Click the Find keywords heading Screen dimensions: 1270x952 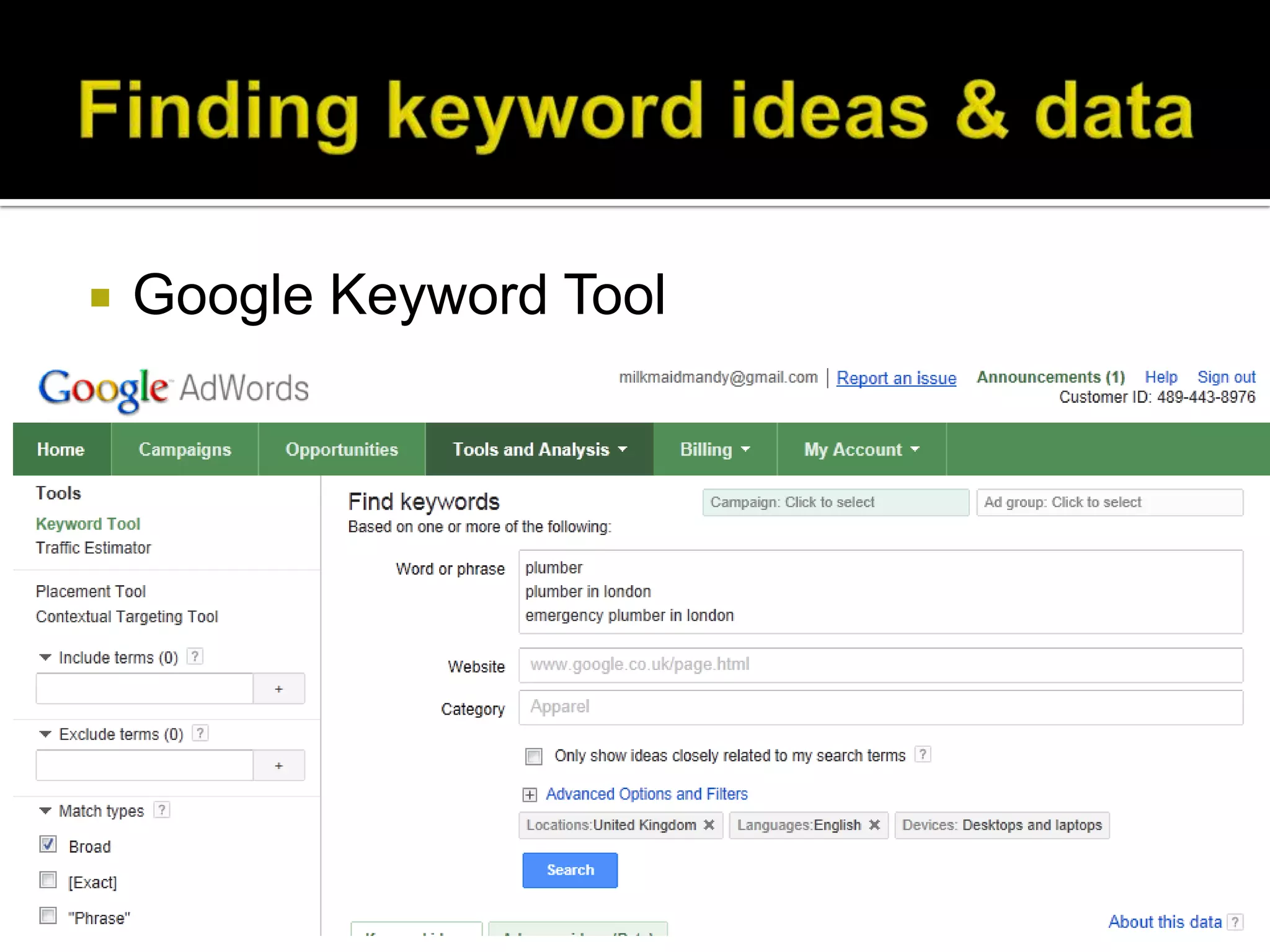(424, 501)
